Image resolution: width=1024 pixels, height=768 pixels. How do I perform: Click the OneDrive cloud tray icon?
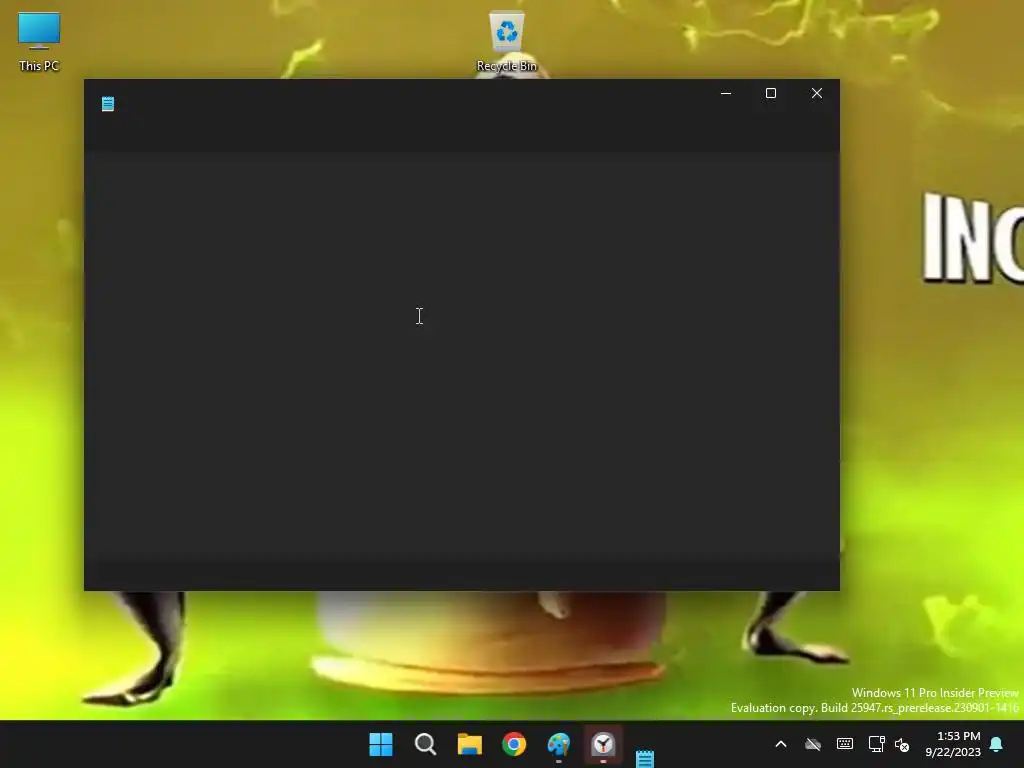point(812,744)
